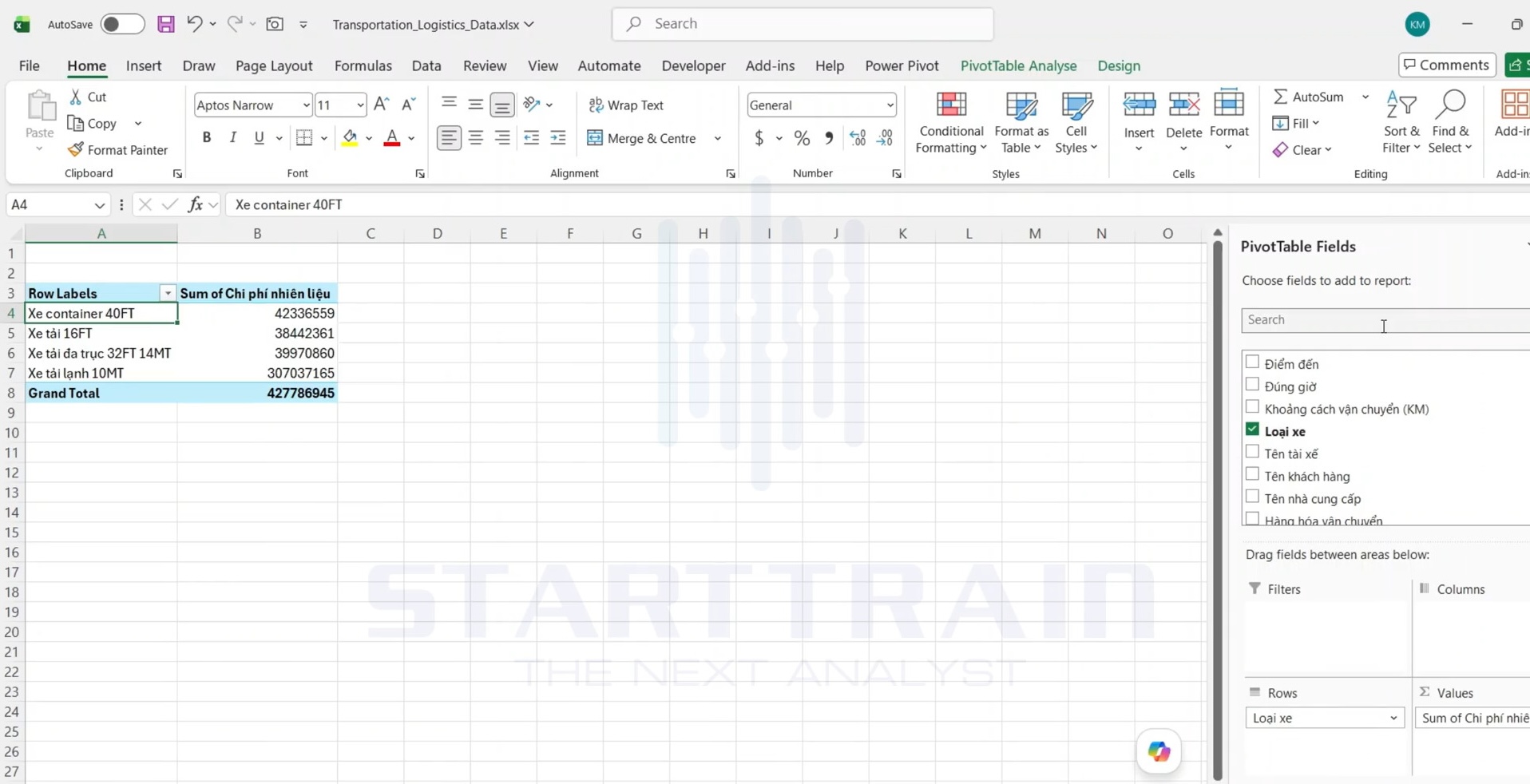The image size is (1530, 784).
Task: Expand the Name Box dropdown
Action: click(x=99, y=205)
